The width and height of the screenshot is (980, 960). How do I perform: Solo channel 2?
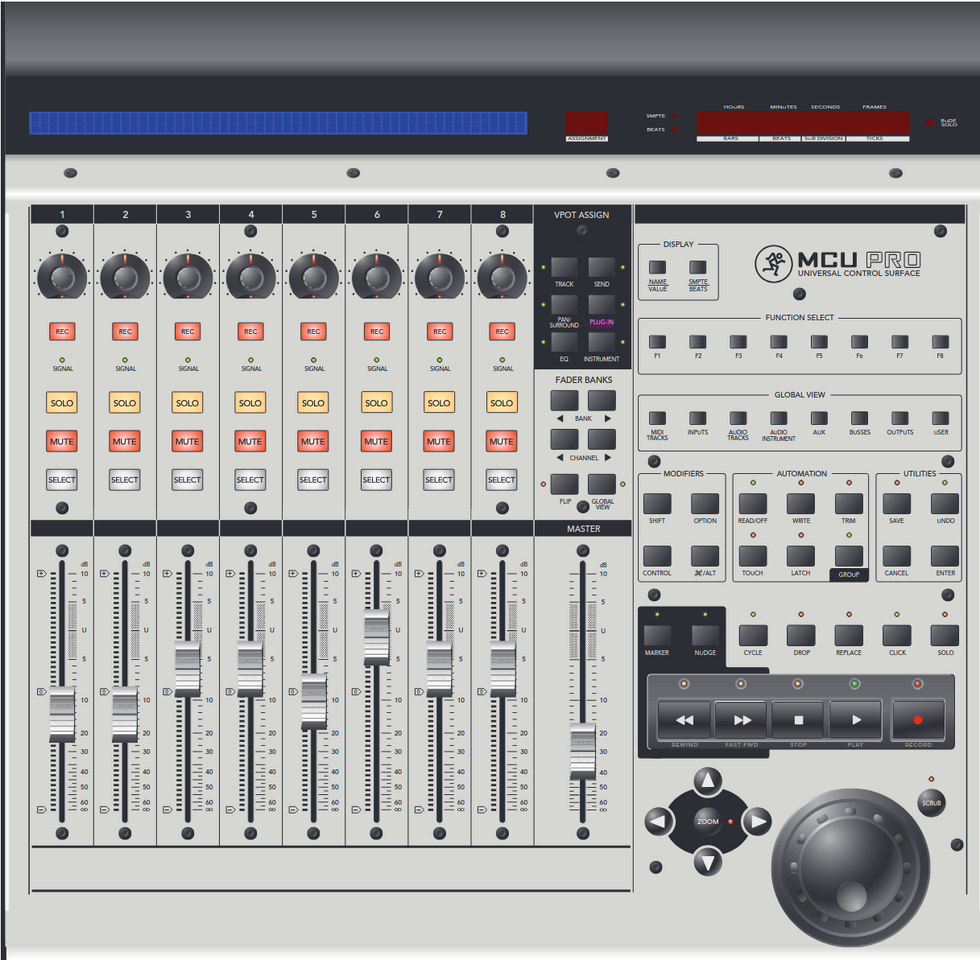point(124,403)
